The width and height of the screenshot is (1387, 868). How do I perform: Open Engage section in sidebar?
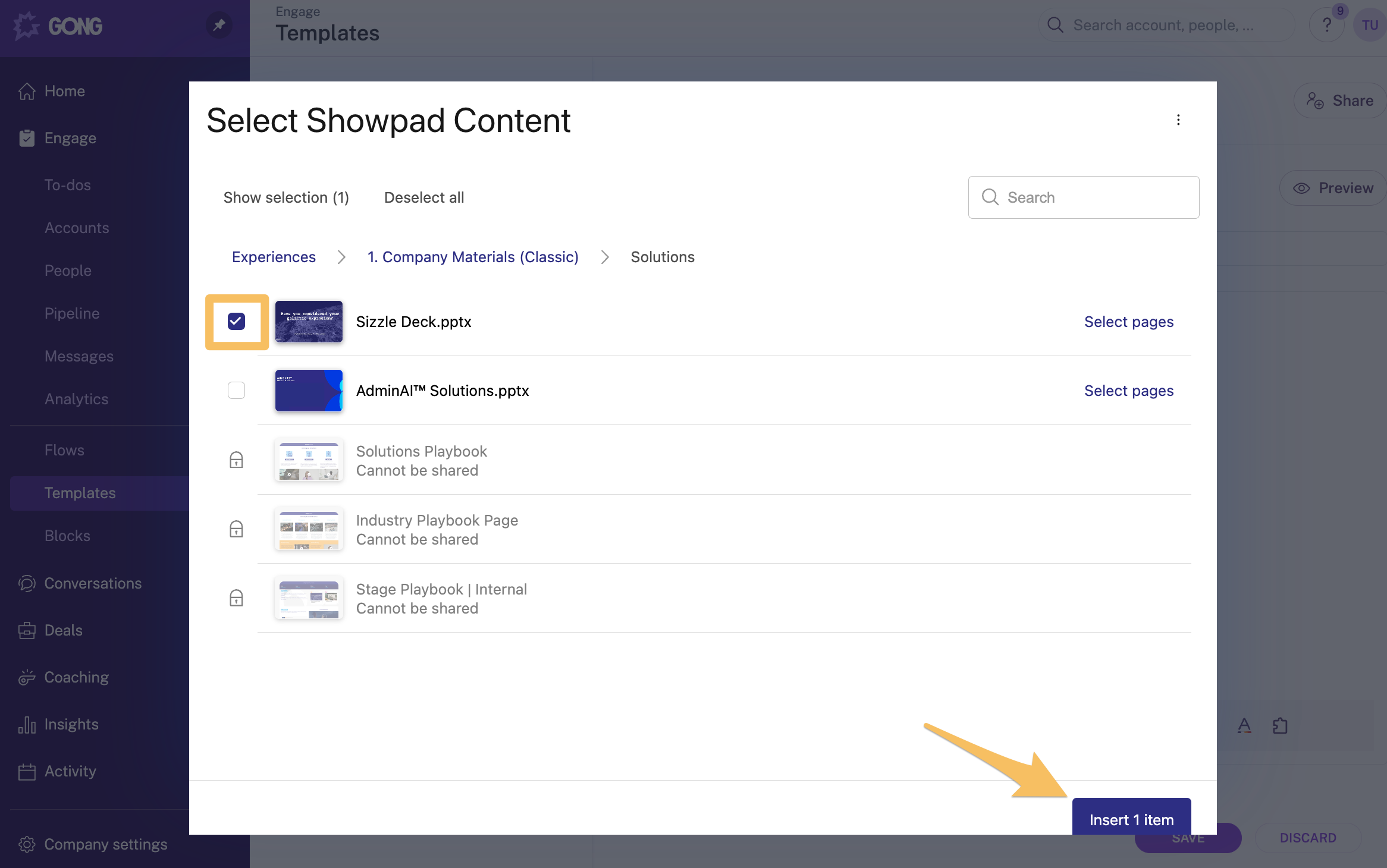70,138
